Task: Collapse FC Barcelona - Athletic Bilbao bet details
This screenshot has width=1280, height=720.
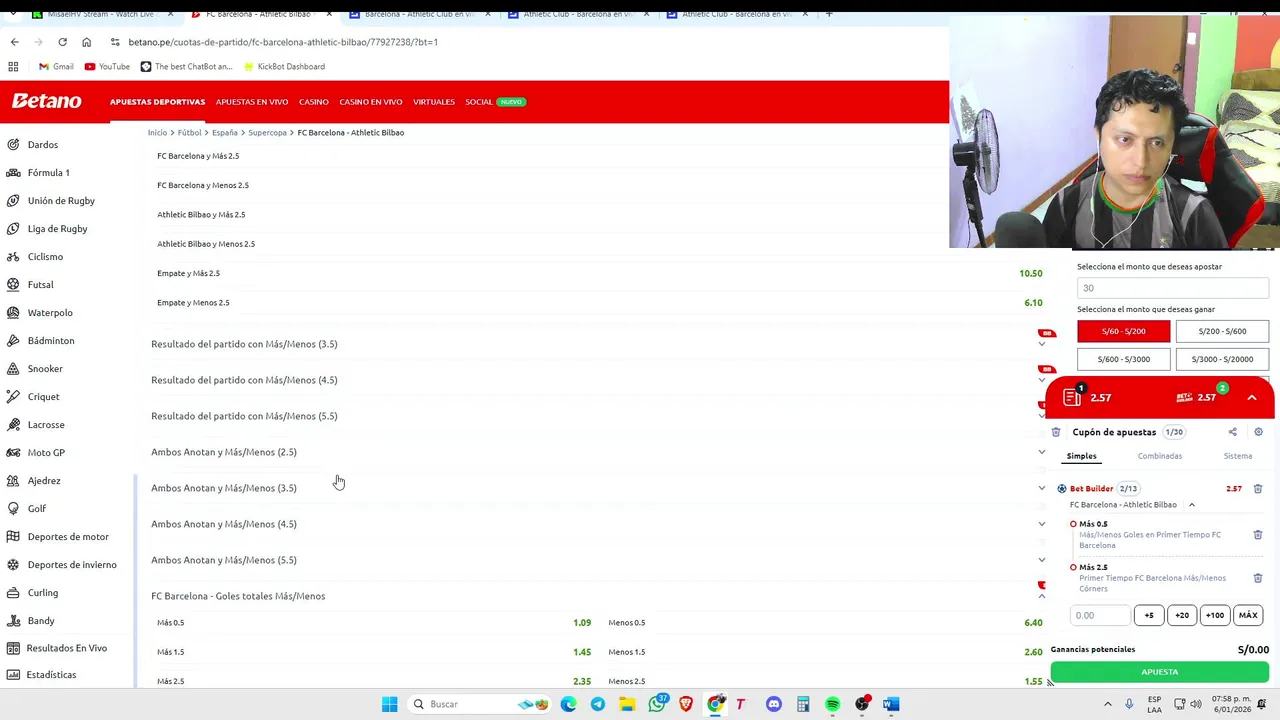Action: click(x=1191, y=505)
